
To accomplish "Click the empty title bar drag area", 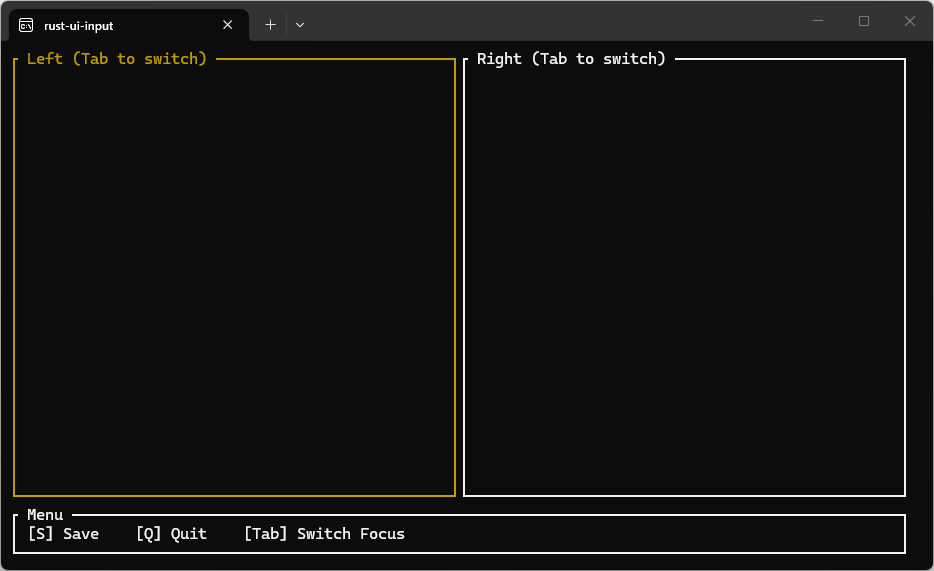I will (x=550, y=21).
